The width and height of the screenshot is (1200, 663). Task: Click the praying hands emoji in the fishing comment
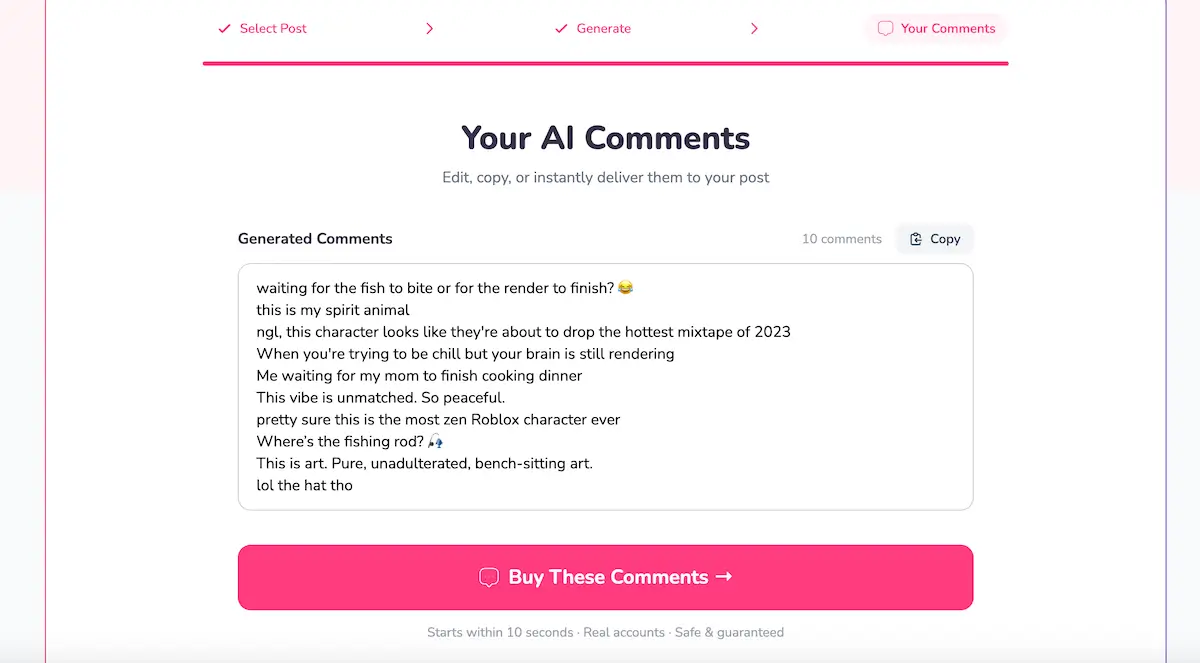(435, 441)
